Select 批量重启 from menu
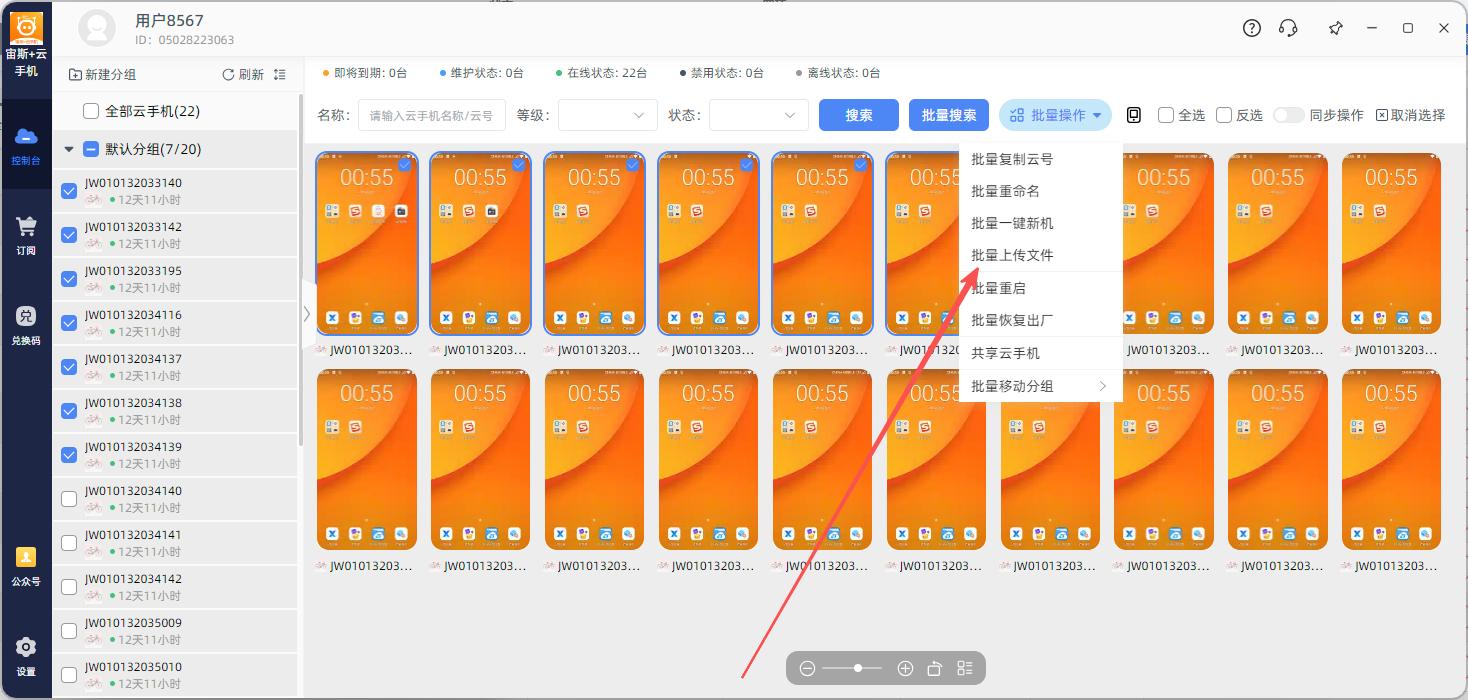The image size is (1468, 700). (x=1040, y=288)
